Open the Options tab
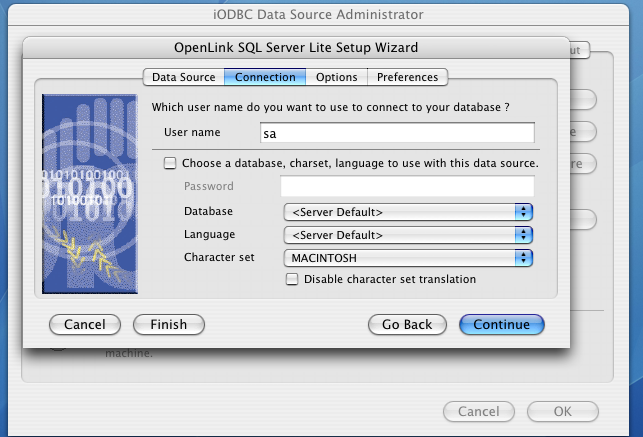The width and height of the screenshot is (643, 437). click(337, 77)
